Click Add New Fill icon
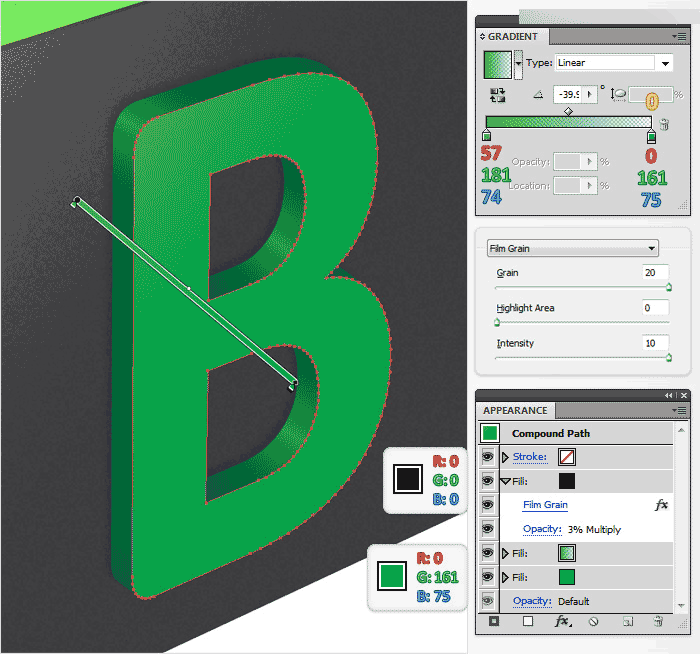Screen dimensions: 700x654 pyautogui.click(x=528, y=621)
